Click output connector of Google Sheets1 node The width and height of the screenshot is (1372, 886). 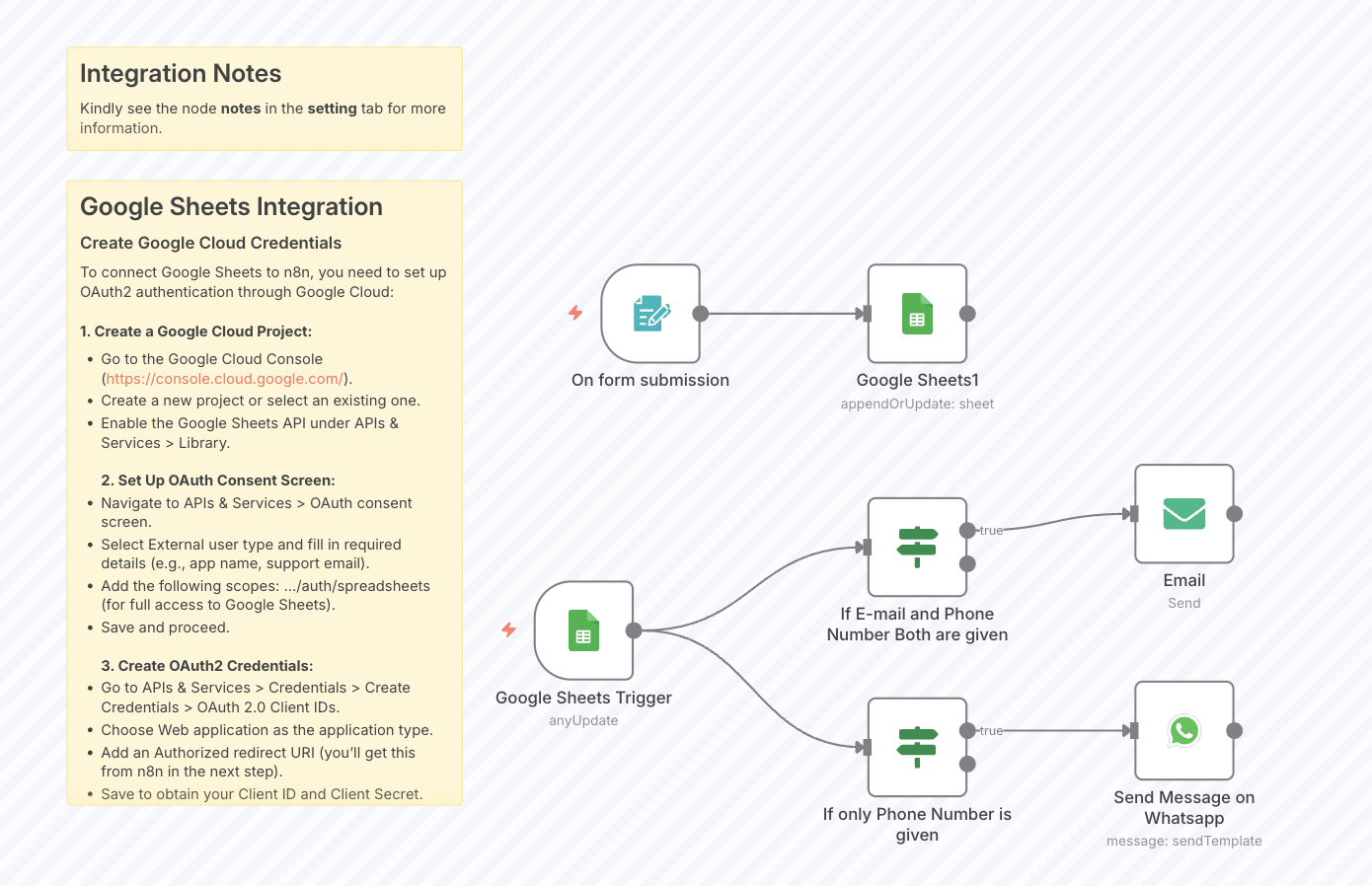pyautogui.click(x=967, y=314)
